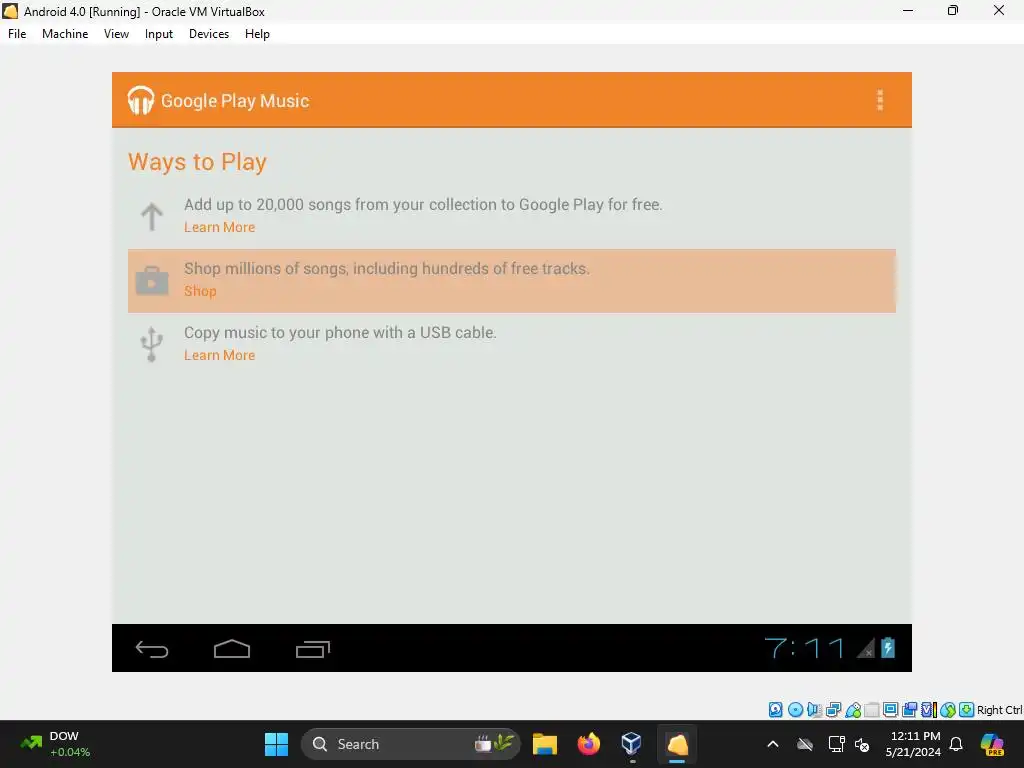1024x768 pixels.
Task: Open the Devices menu
Action: point(209,34)
